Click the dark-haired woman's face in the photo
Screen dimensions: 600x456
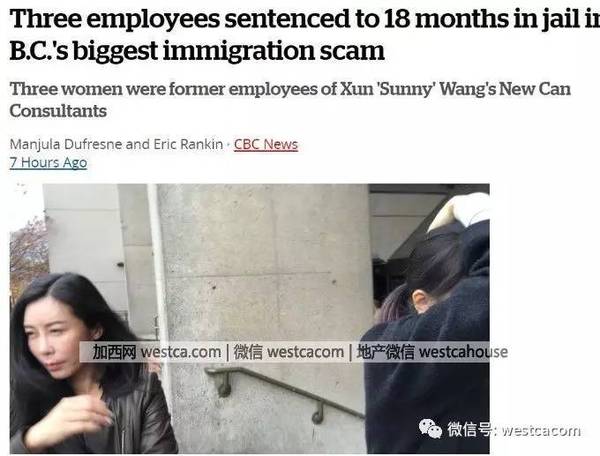click(61, 337)
